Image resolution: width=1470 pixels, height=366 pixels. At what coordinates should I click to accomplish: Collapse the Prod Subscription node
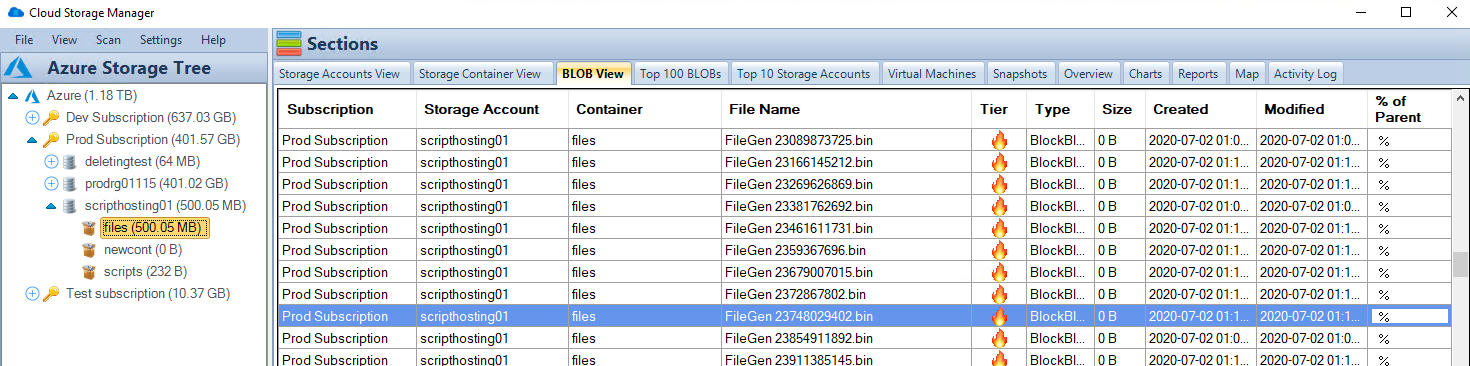(x=32, y=140)
